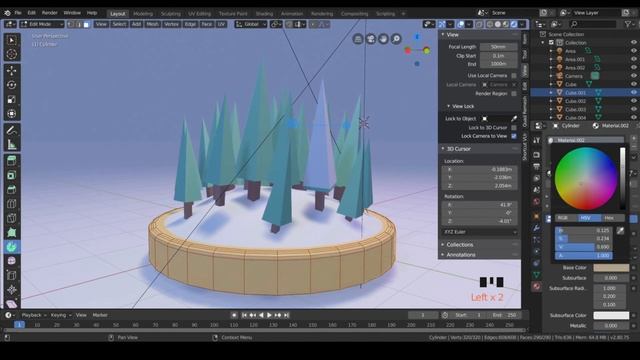Viewport: 640px width, 360px height.
Task: Switch color picker to RGB mode
Action: pos(566,218)
